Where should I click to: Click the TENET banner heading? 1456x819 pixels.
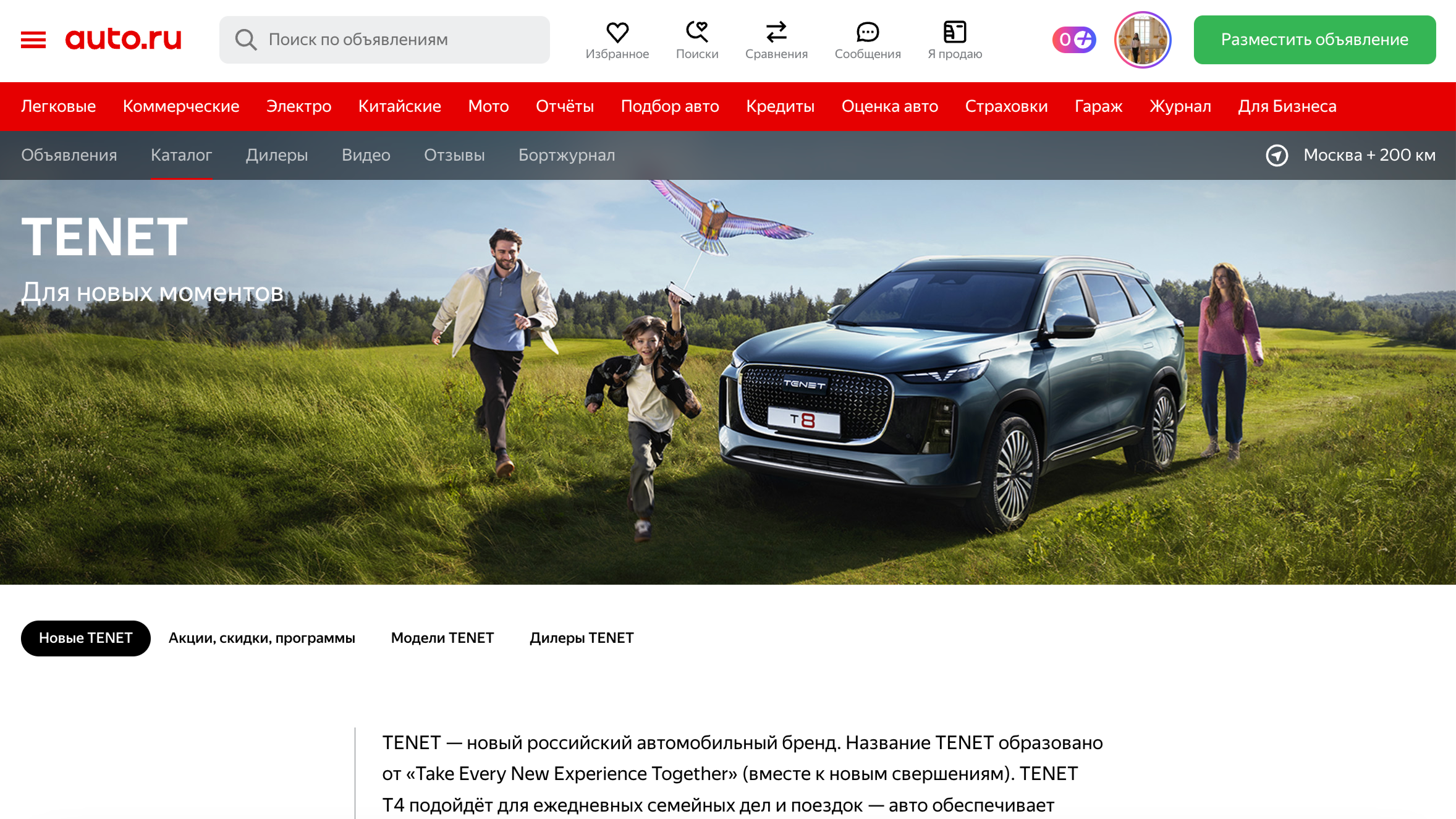[x=104, y=237]
